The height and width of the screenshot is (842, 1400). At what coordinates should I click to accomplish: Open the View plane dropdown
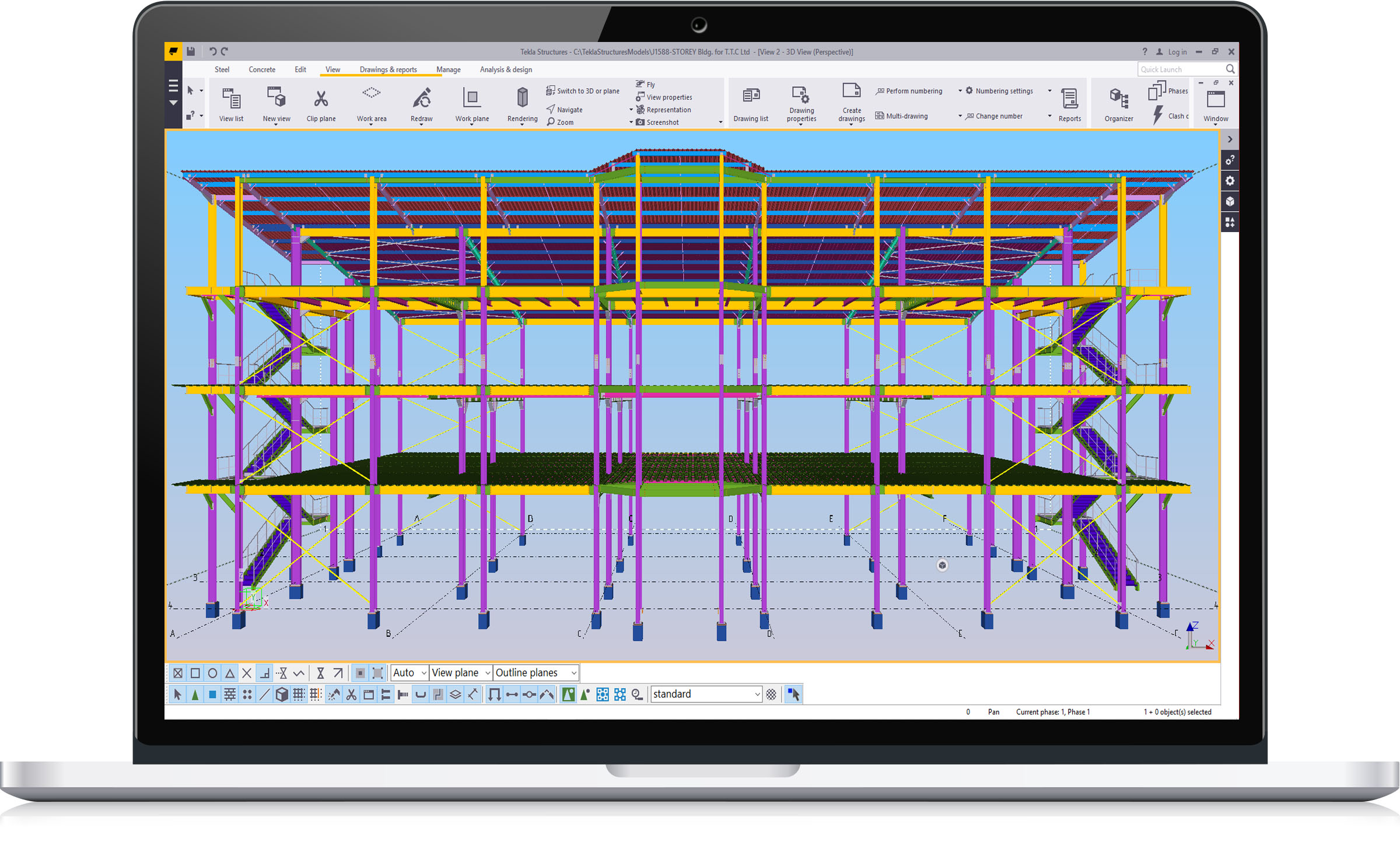(461, 673)
